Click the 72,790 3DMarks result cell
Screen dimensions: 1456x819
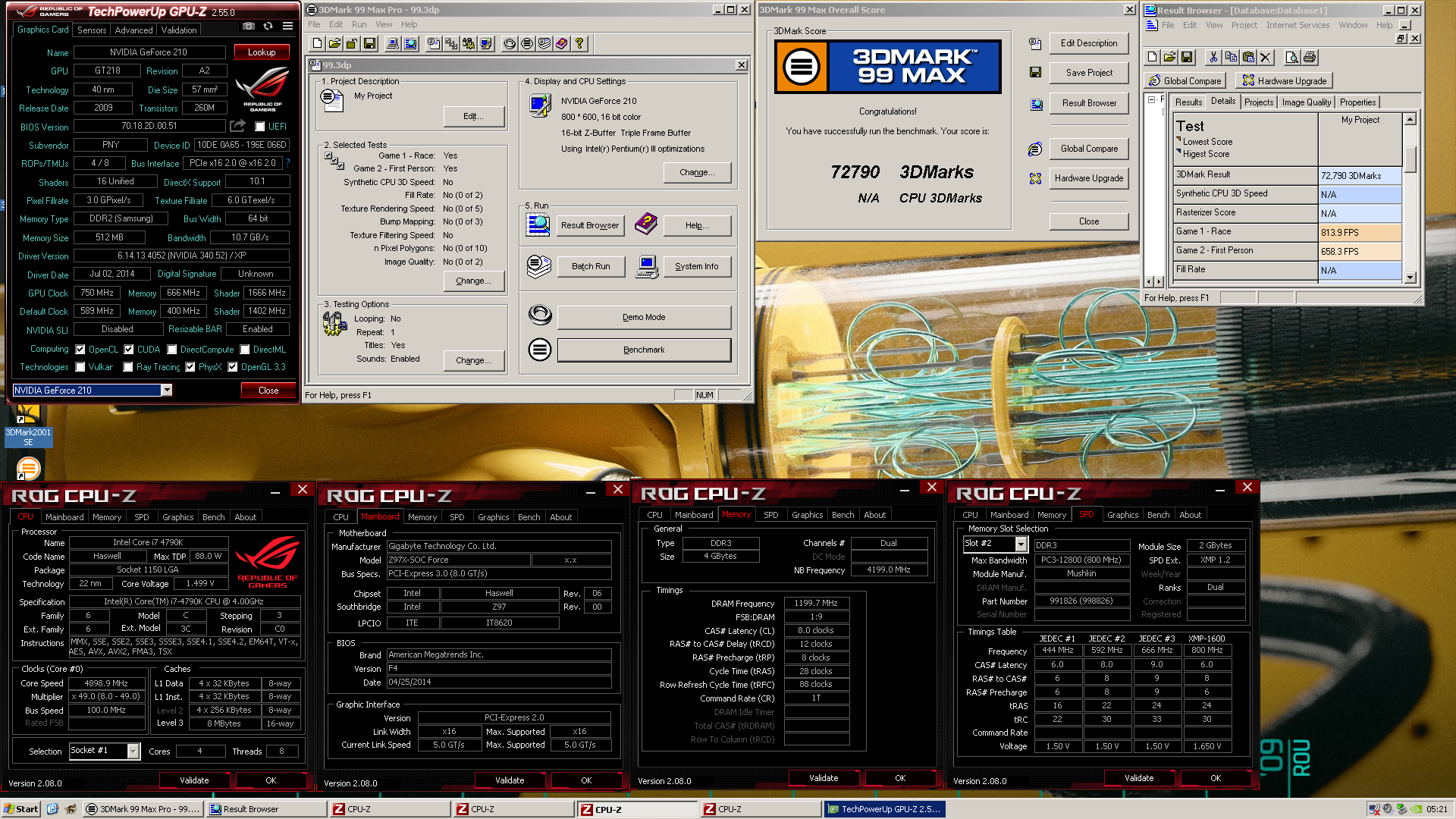[1360, 175]
